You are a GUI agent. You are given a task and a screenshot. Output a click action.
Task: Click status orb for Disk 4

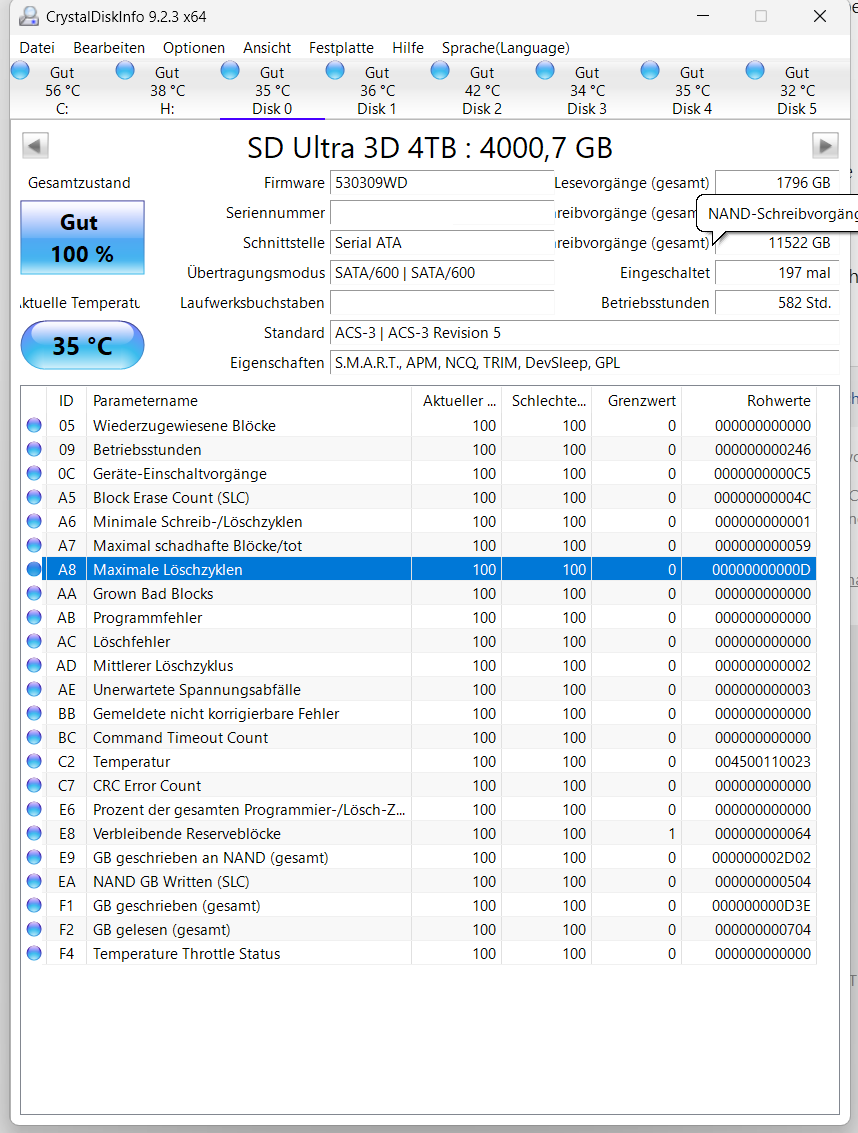[650, 70]
